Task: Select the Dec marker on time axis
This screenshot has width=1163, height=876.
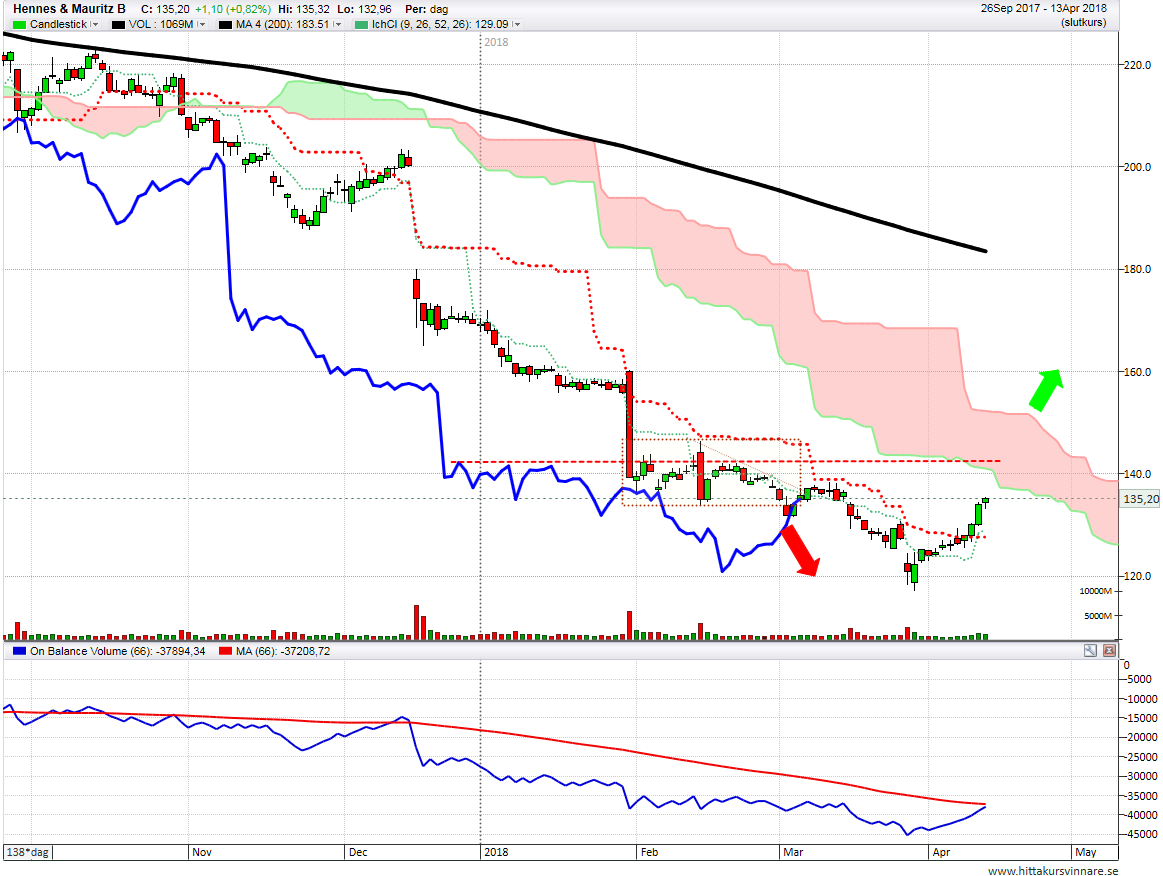Action: (x=358, y=852)
